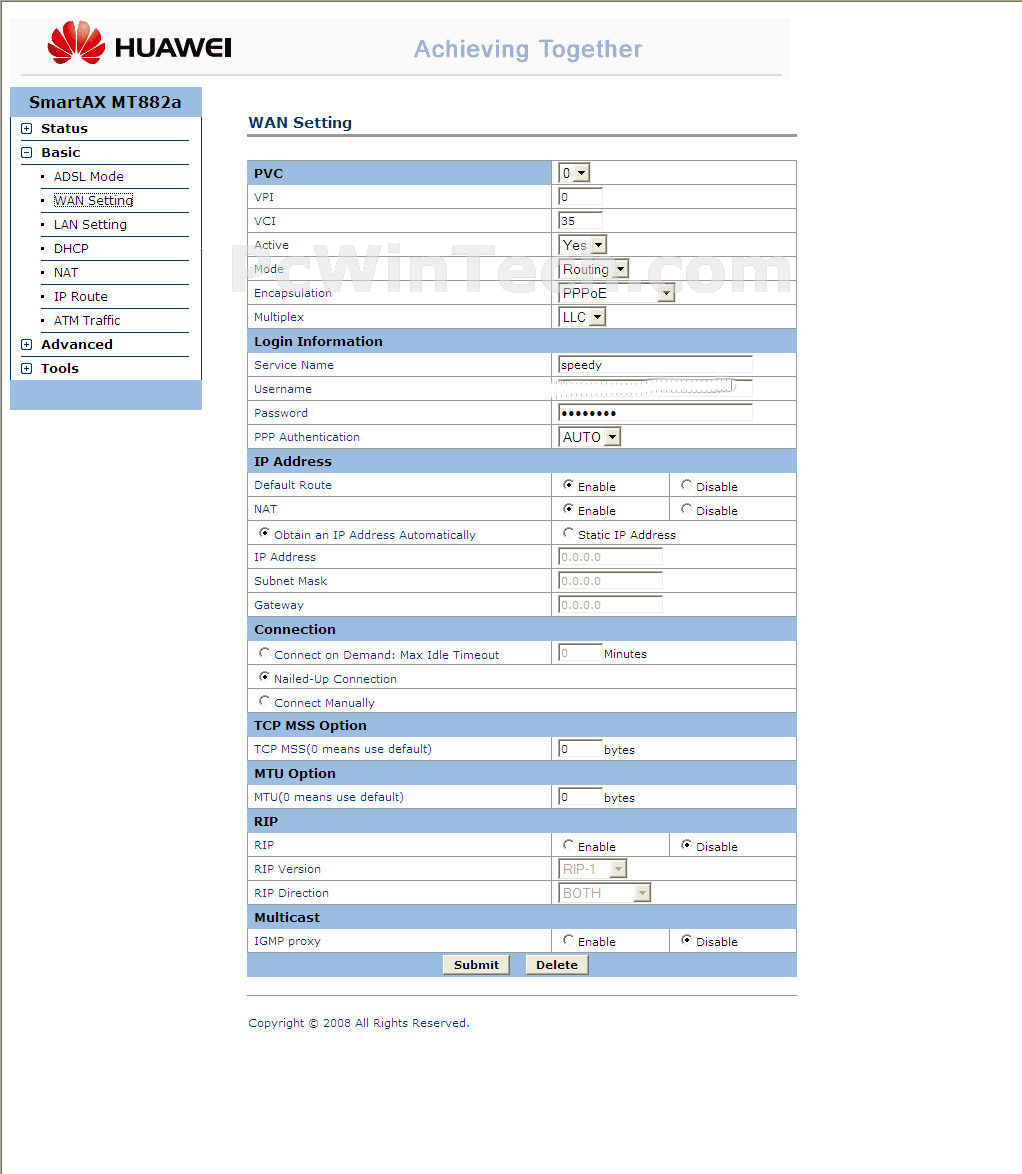Screen dimensions: 1022x1174
Task: Open the Encapsulation dropdown
Action: pos(617,293)
